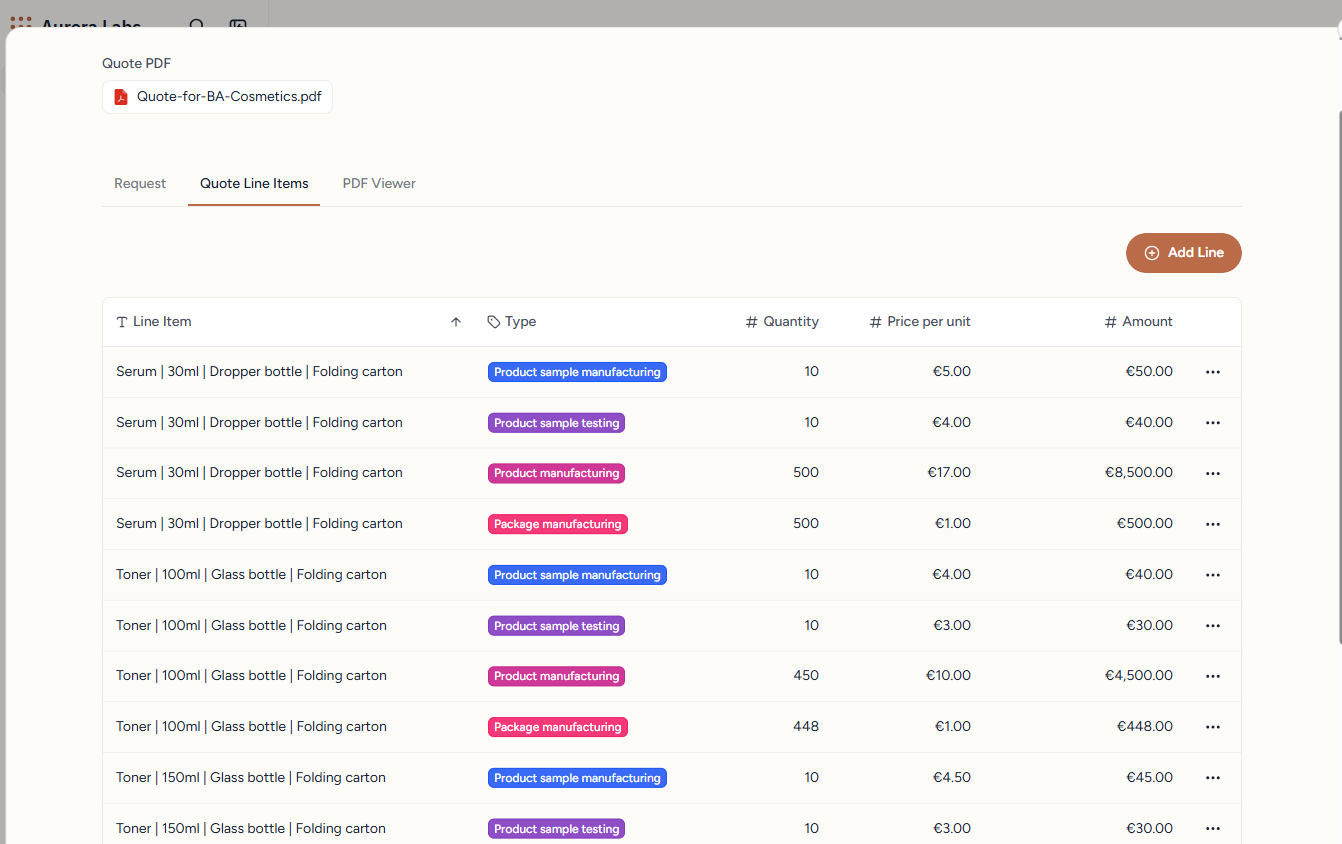Open row menu for Toner 150ml €30.00 line
The height and width of the screenshot is (844, 1342).
coord(1213,829)
